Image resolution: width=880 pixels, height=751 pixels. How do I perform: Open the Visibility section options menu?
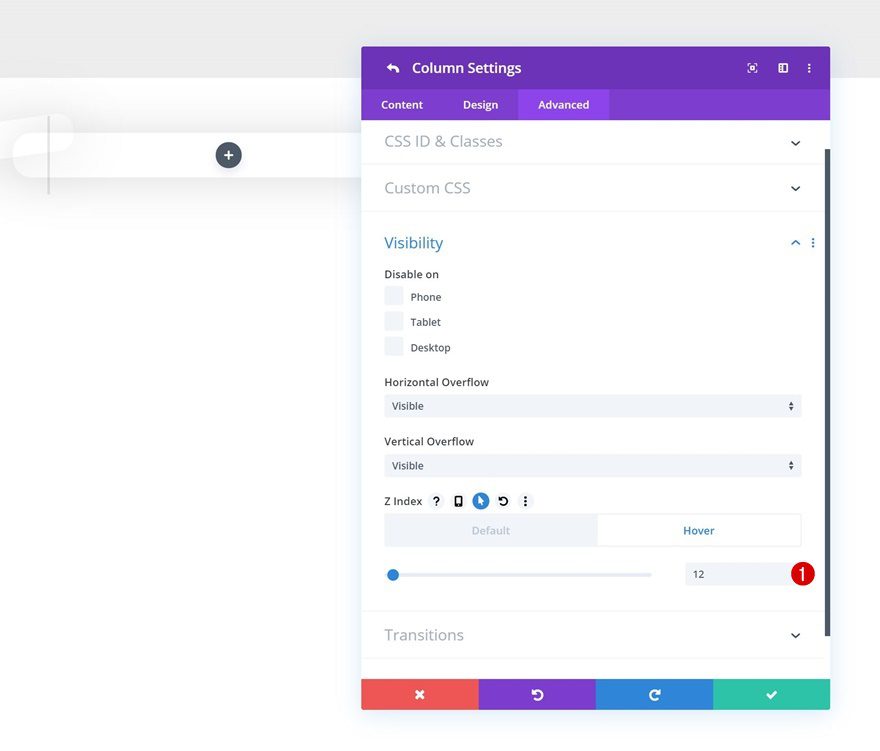point(812,242)
